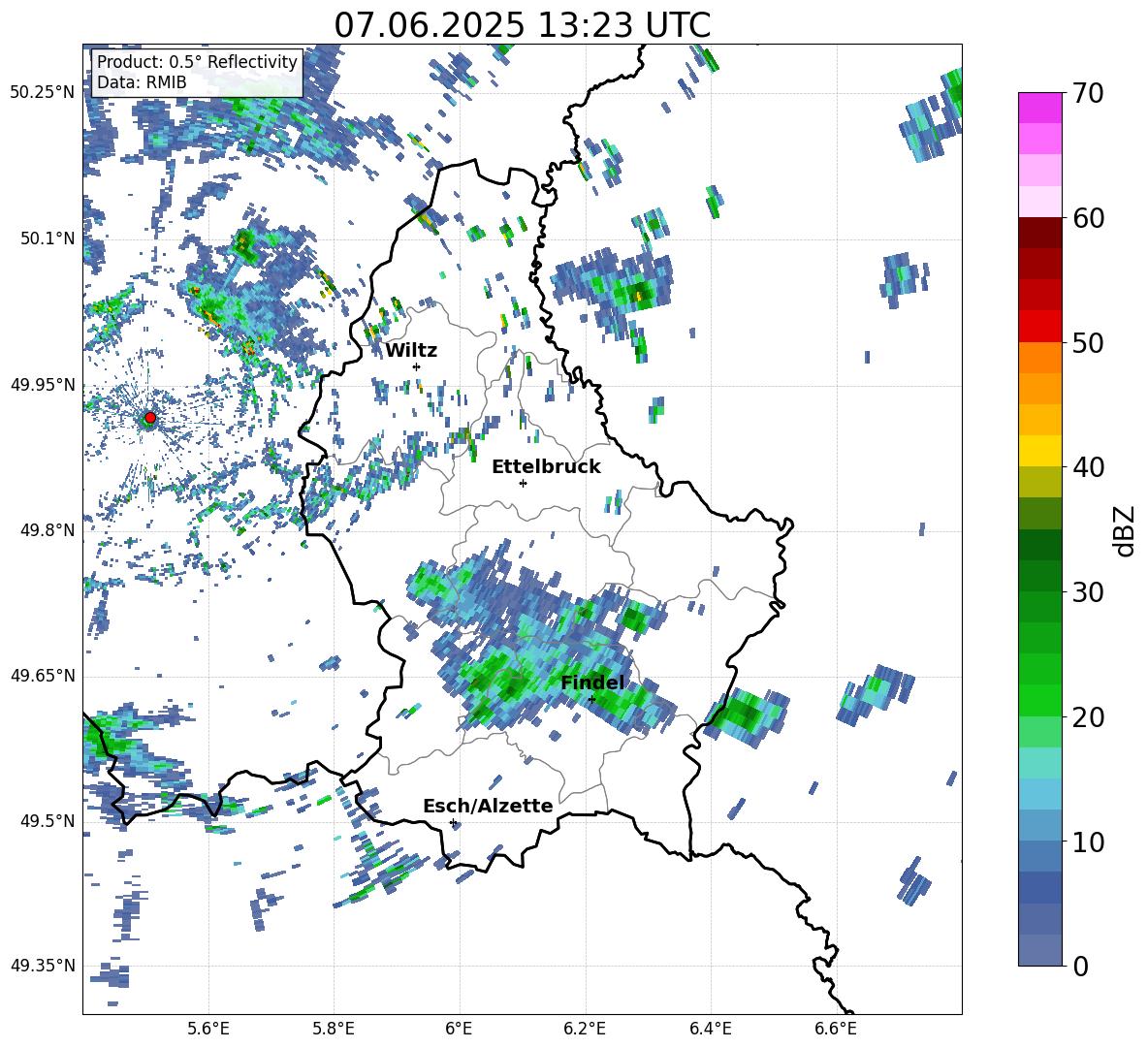Screen dimensions: 1148x1048
Task: Click the 'Product: 0.5° Reflectivity' text
Action: (197, 61)
